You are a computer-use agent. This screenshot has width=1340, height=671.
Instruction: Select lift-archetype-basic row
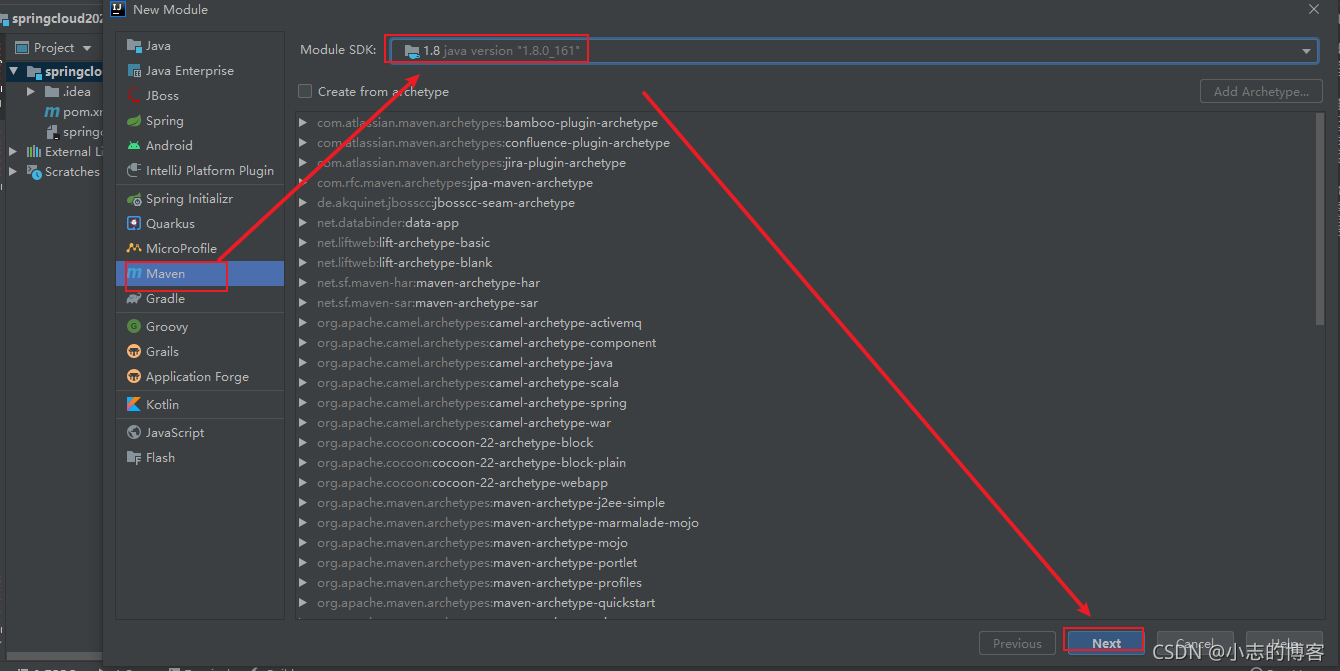pos(806,243)
